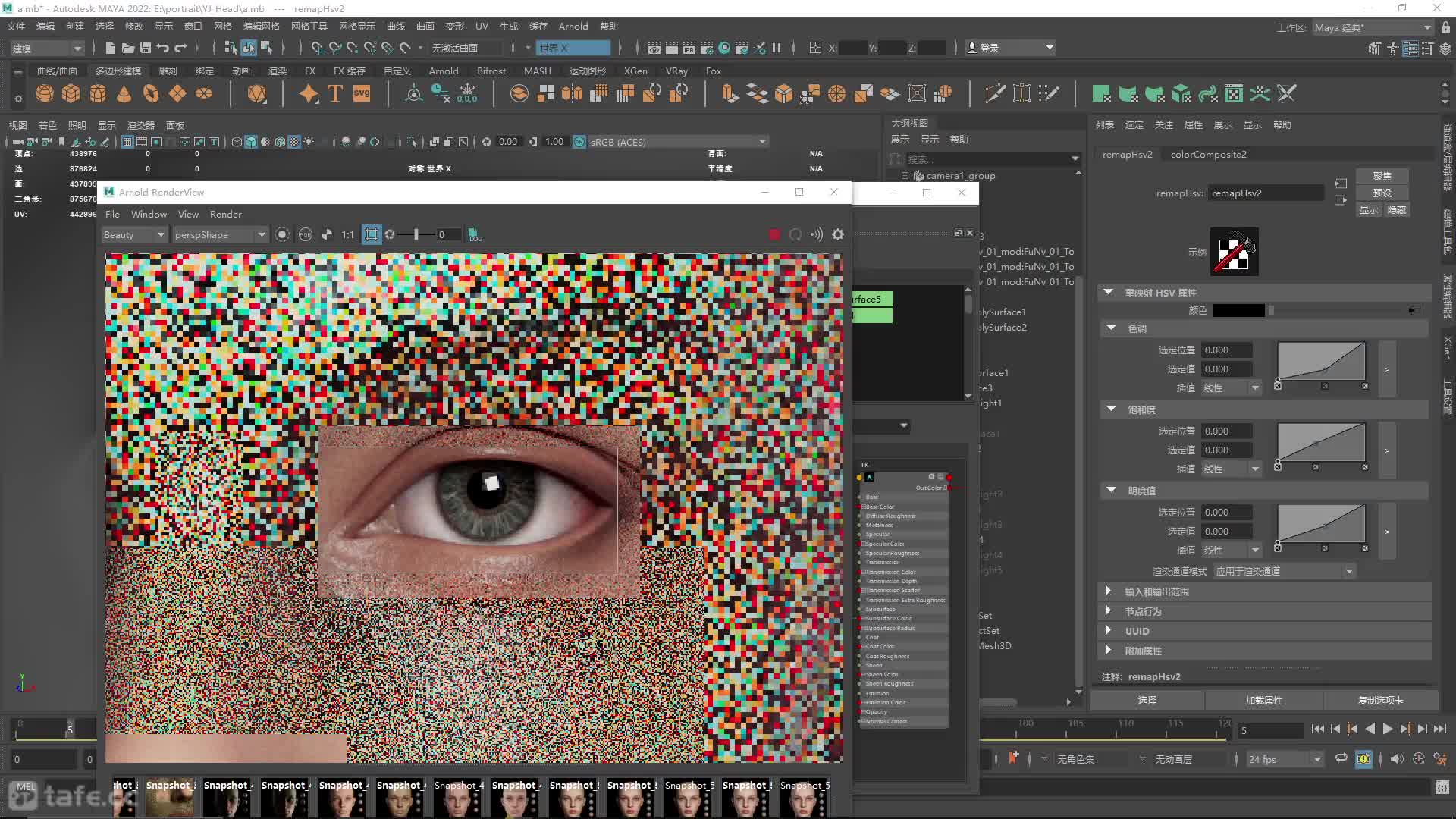Switch to the colorComposite2 tab
This screenshot has width=1456, height=819.
(1209, 154)
